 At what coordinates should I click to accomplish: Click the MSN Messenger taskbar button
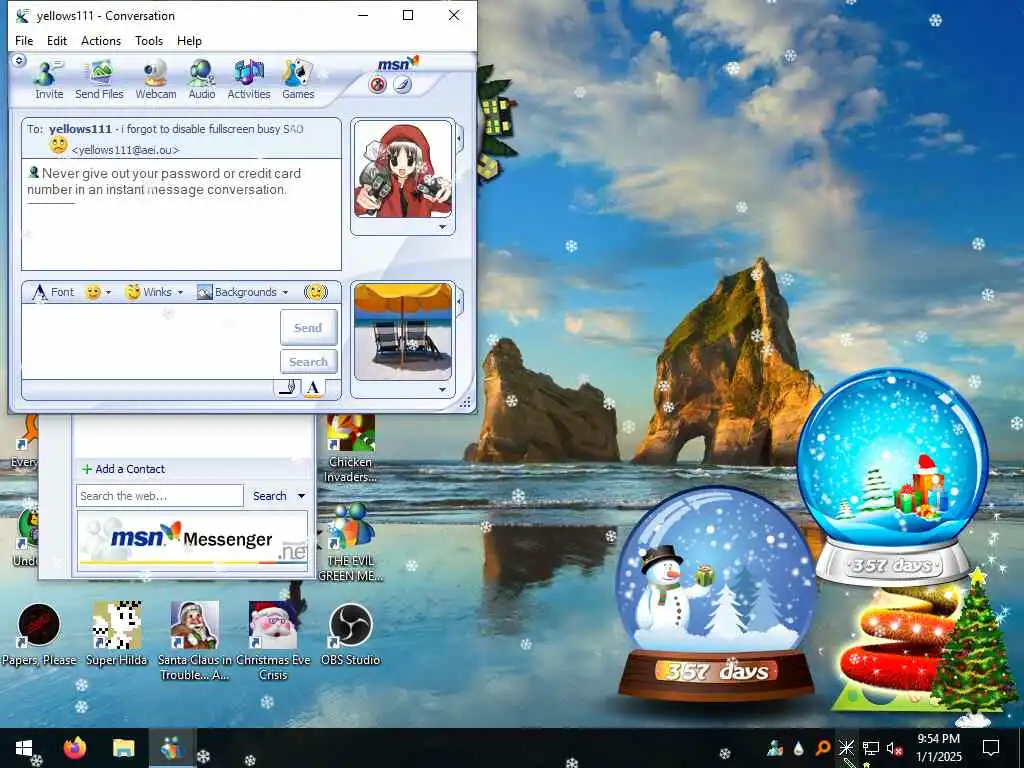pyautogui.click(x=172, y=748)
